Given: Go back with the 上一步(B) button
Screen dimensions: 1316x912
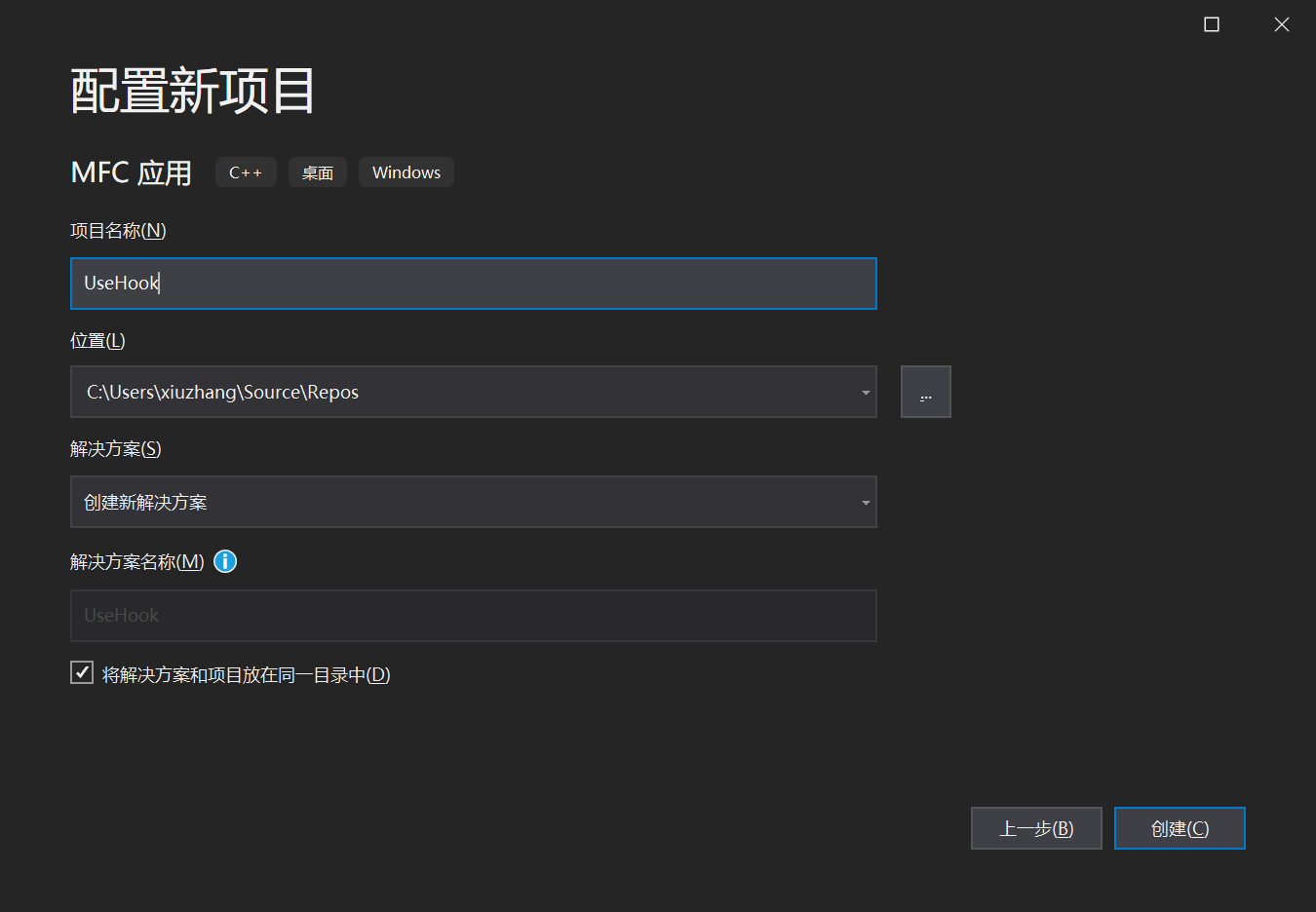Looking at the screenshot, I should [x=1036, y=828].
